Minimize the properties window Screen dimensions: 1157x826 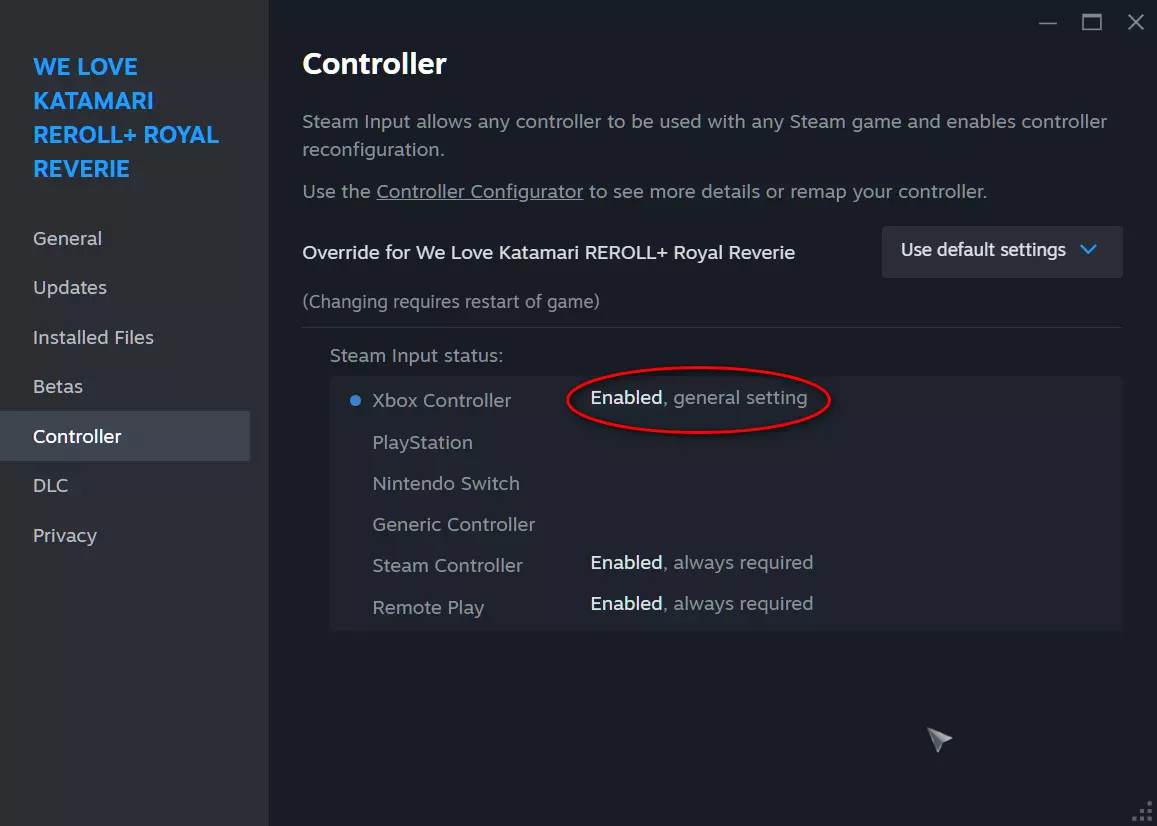[1048, 23]
